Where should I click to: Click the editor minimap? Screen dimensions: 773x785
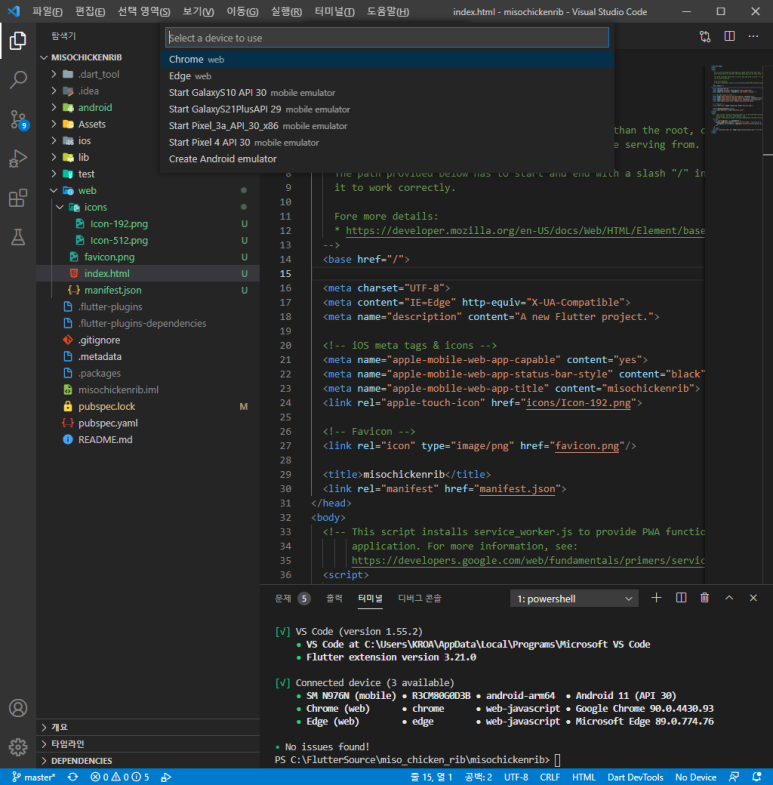coord(736,100)
